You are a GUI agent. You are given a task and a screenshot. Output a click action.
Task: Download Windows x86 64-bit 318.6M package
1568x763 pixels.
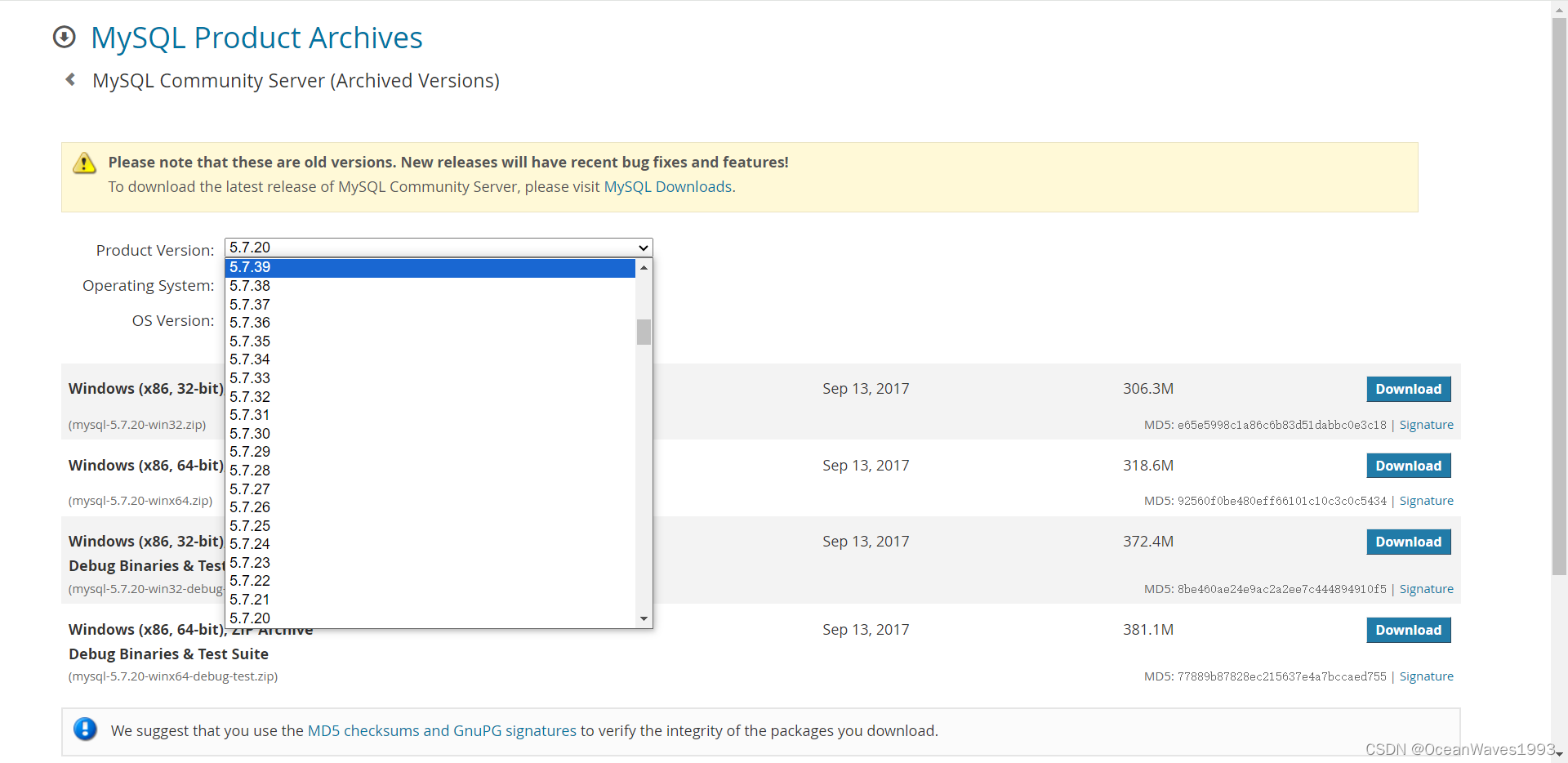click(x=1409, y=466)
